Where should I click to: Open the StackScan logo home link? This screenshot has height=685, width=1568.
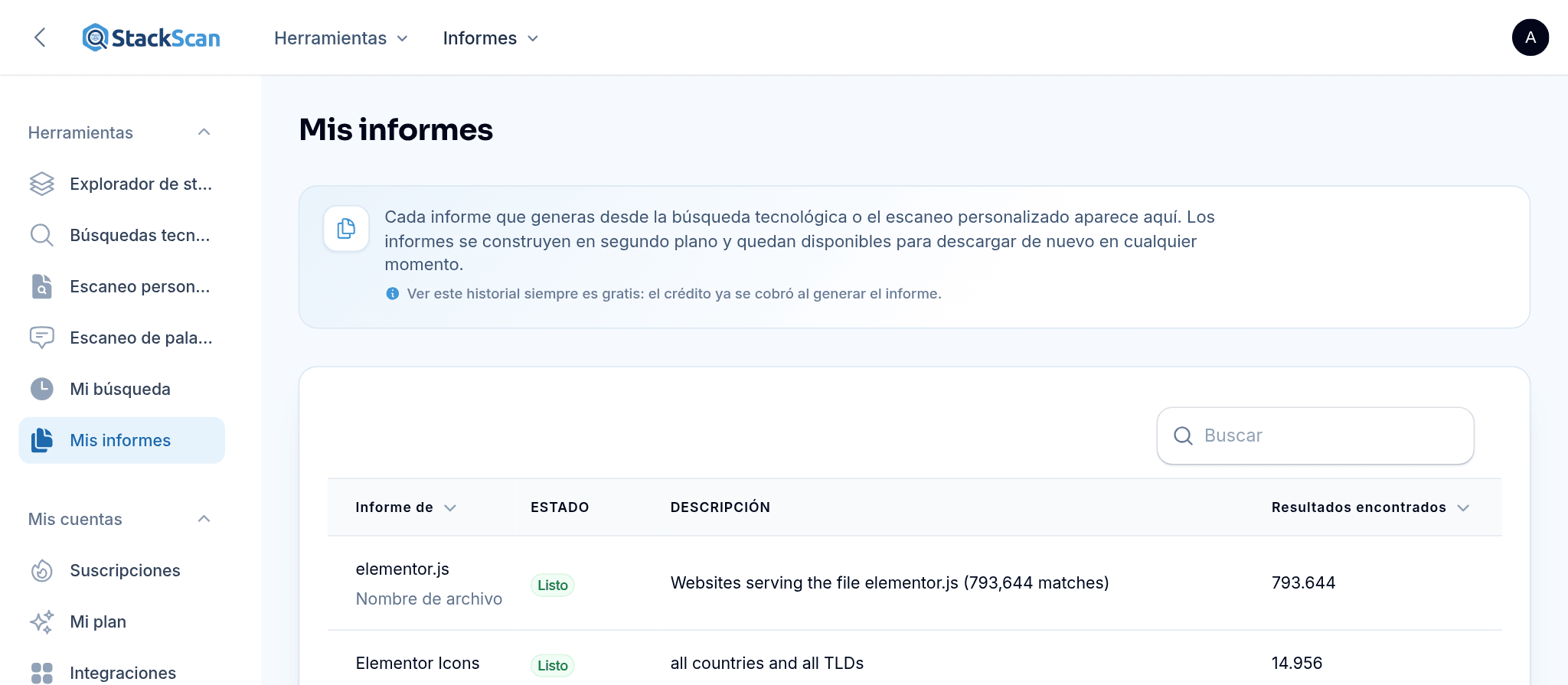(152, 38)
